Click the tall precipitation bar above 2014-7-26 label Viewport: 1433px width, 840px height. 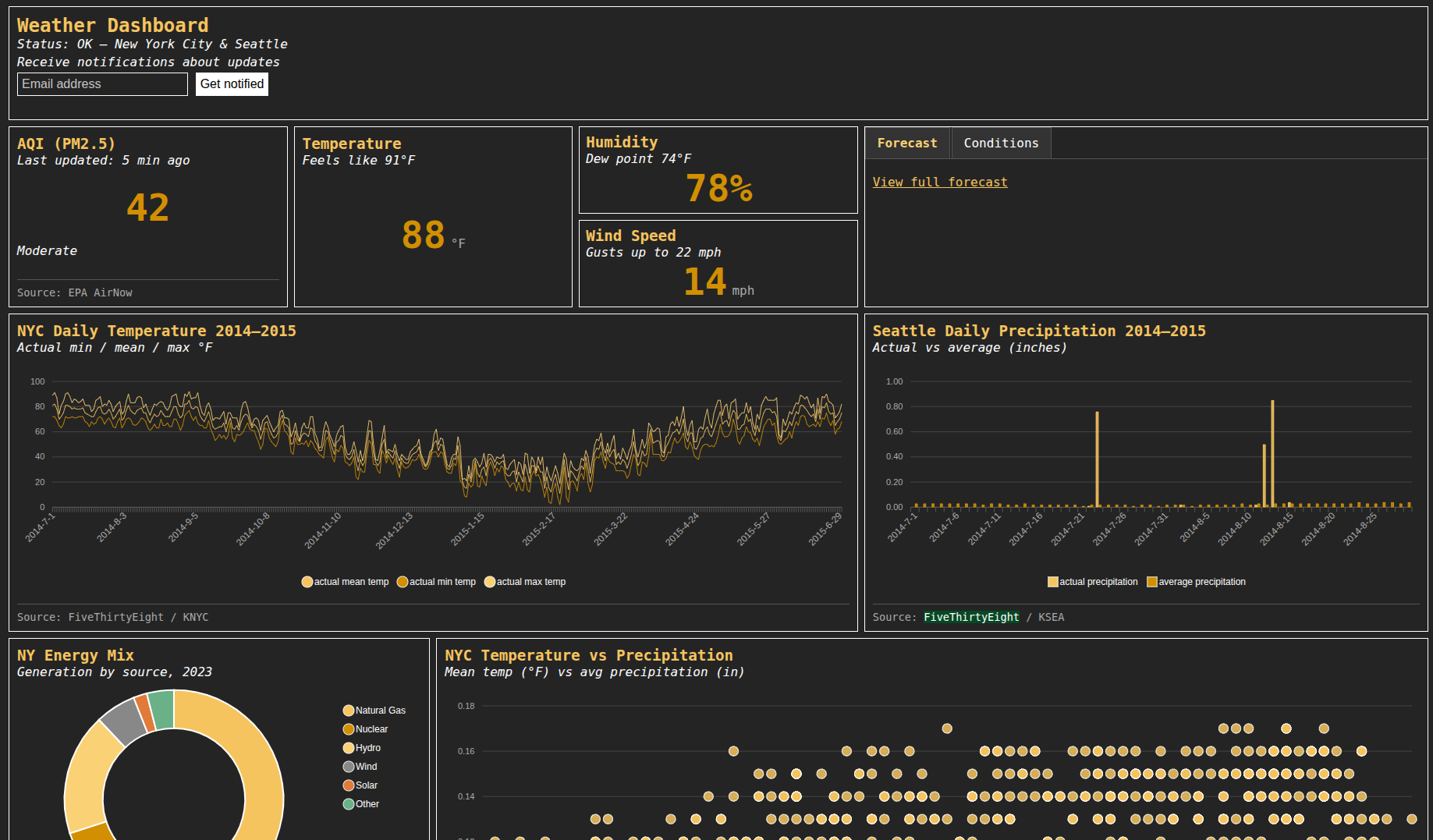click(x=1097, y=459)
